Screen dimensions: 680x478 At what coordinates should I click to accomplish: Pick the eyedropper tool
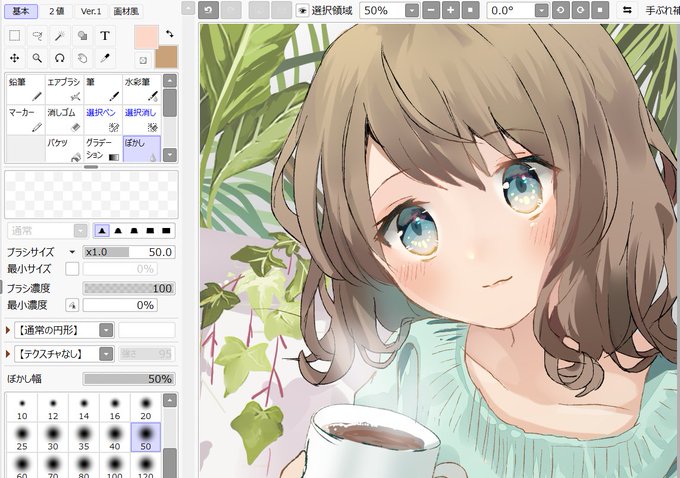click(105, 58)
